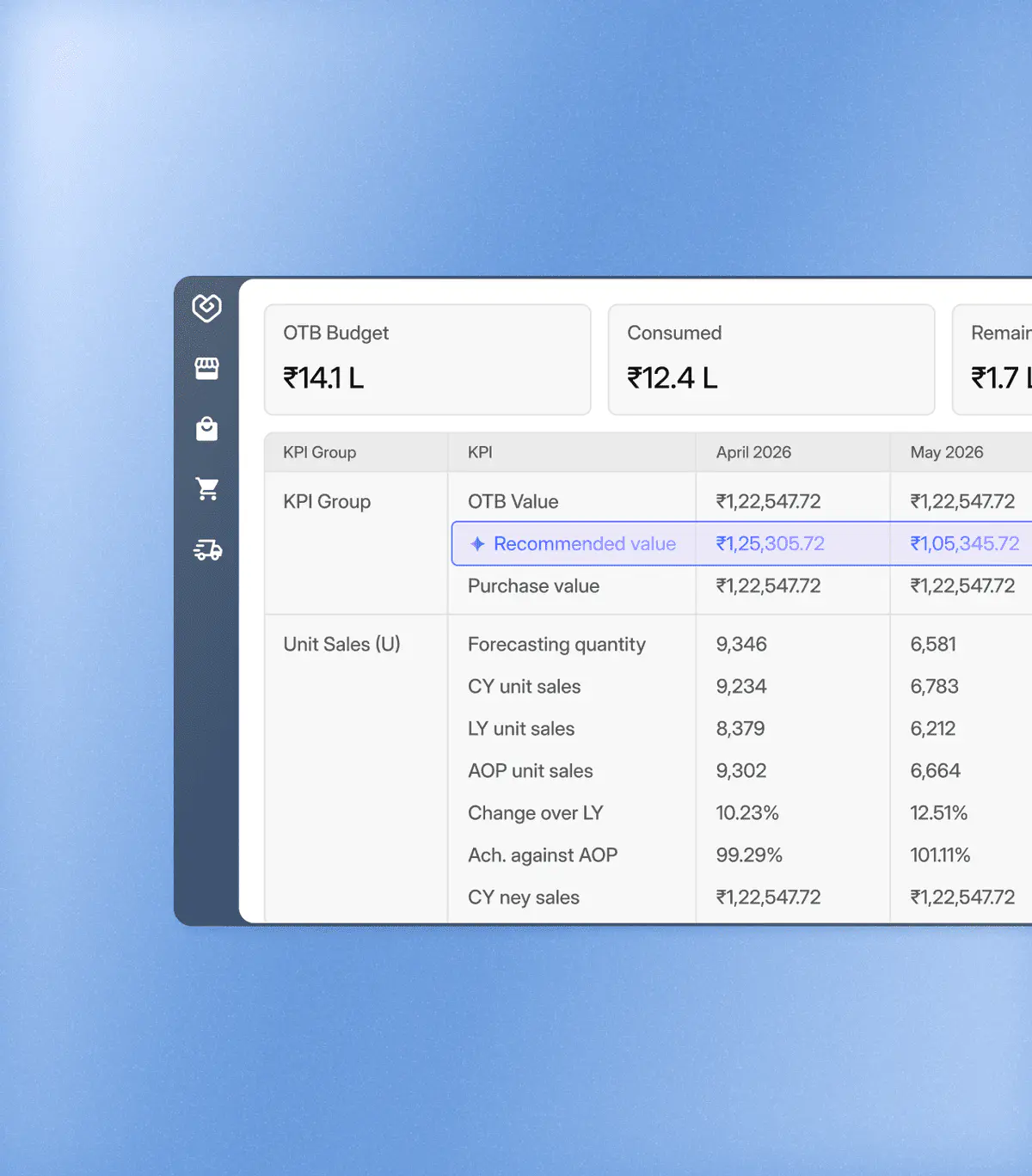The image size is (1032, 1176).
Task: Click the Forecasting quantity row label
Action: point(556,645)
